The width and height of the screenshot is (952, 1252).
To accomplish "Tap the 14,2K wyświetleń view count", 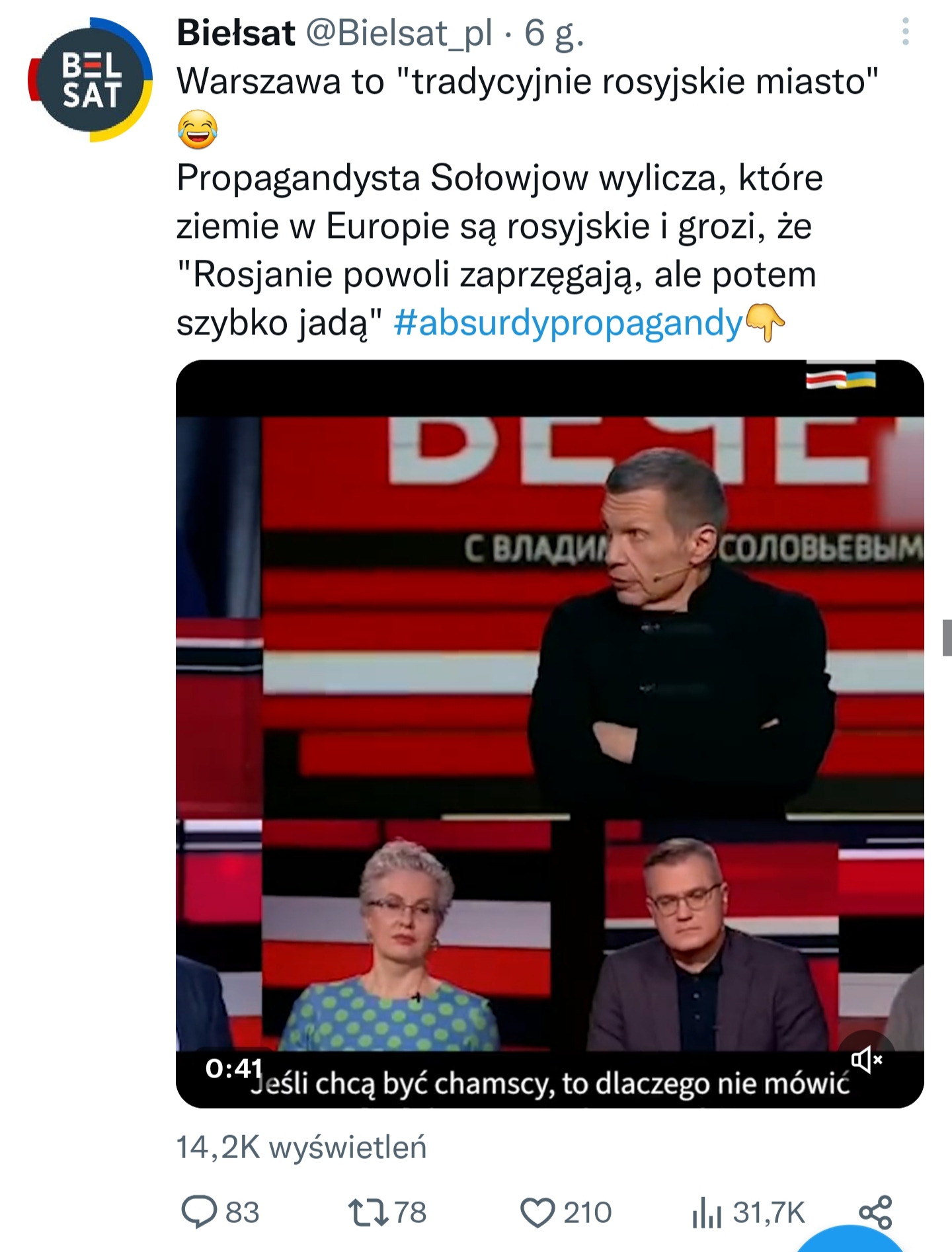I will click(301, 1148).
